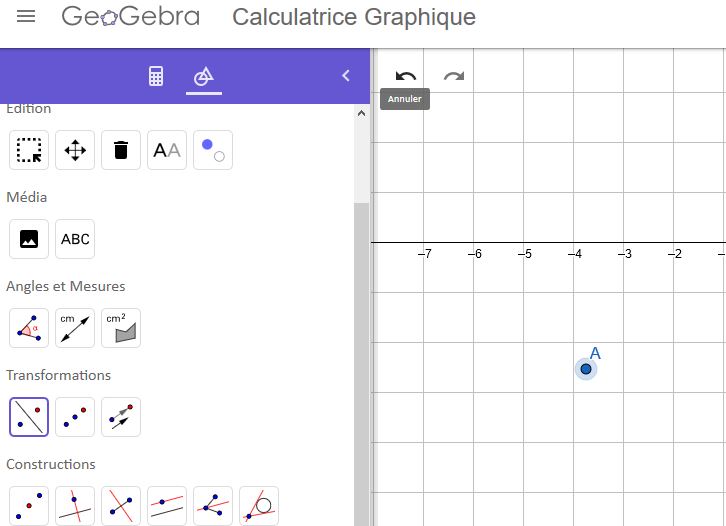726x526 pixels.
Task: Click the Constructions section heading
Action: [x=51, y=464]
